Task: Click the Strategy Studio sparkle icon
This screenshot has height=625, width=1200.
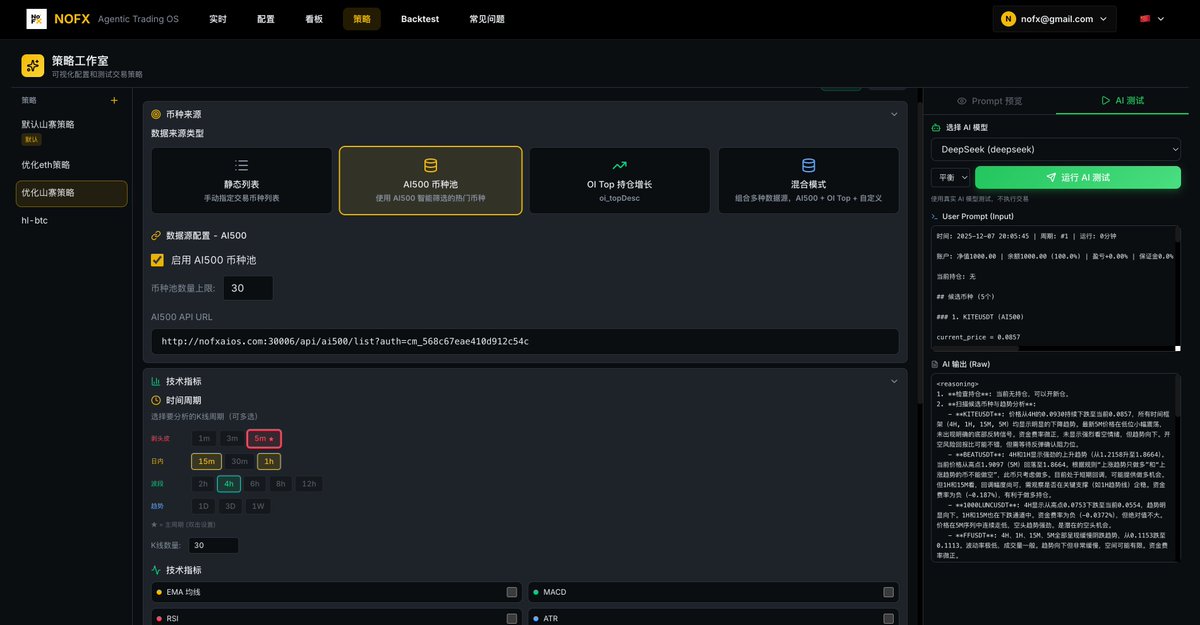Action: click(33, 66)
